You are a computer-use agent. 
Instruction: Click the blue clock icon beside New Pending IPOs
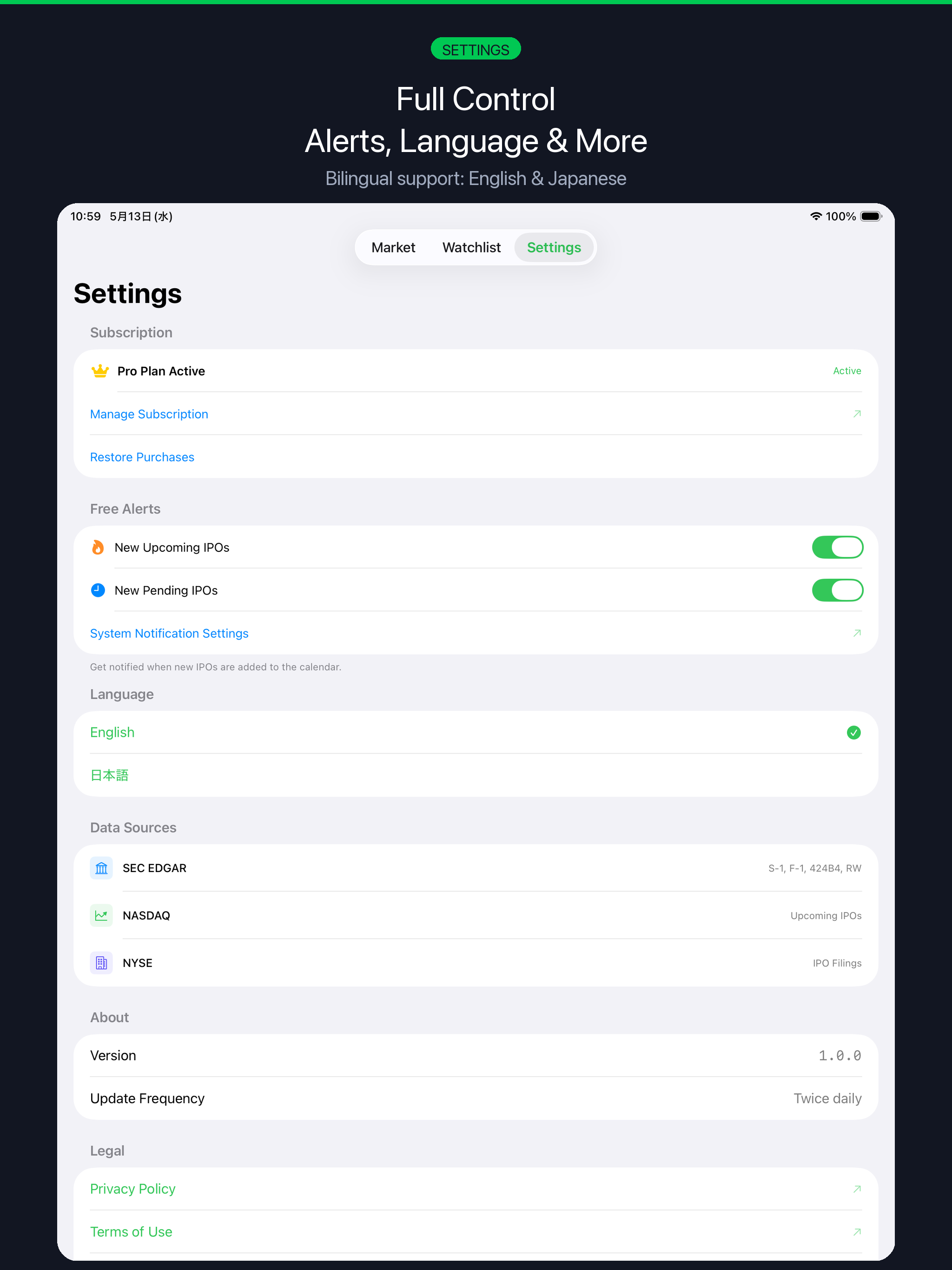point(98,590)
